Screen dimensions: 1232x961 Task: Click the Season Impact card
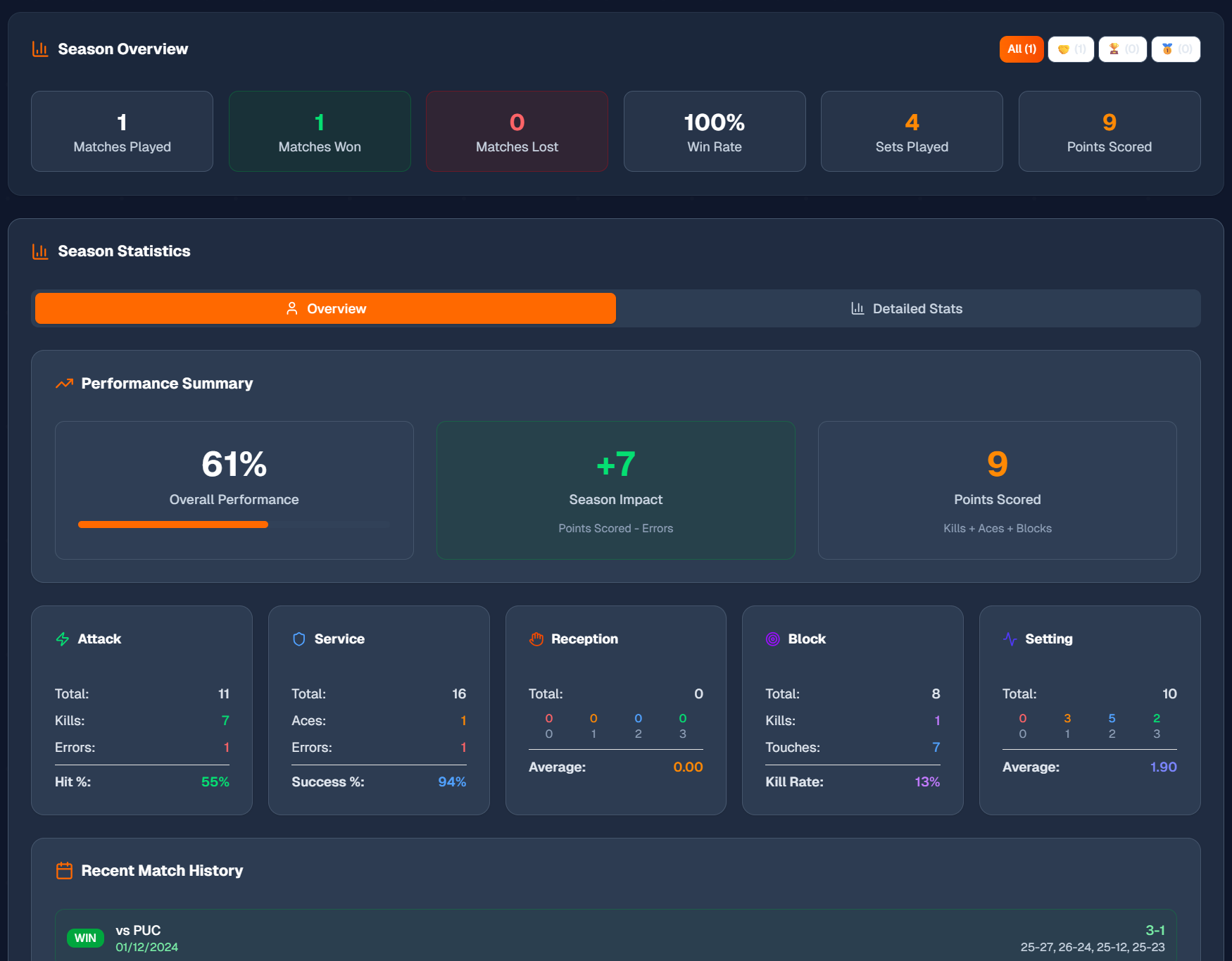(x=615, y=490)
